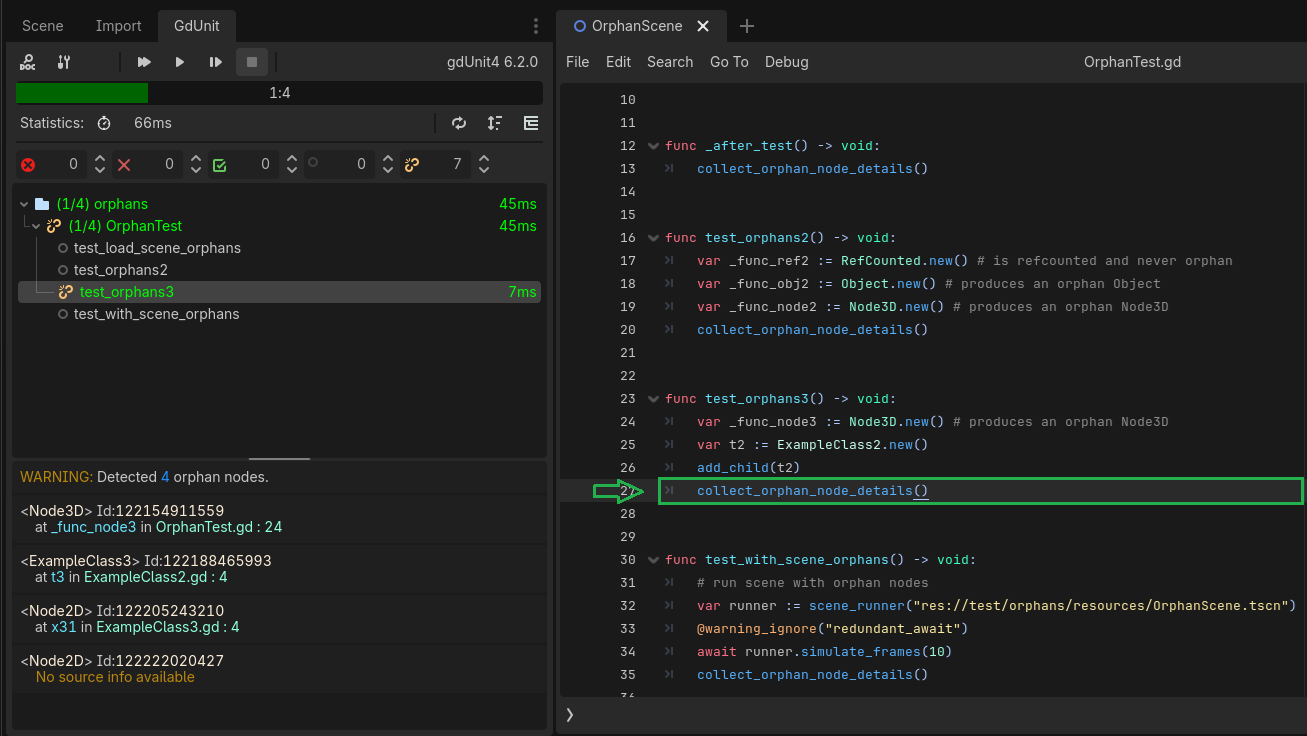
Task: Toggle the tree view mode icon
Action: pyautogui.click(x=531, y=123)
